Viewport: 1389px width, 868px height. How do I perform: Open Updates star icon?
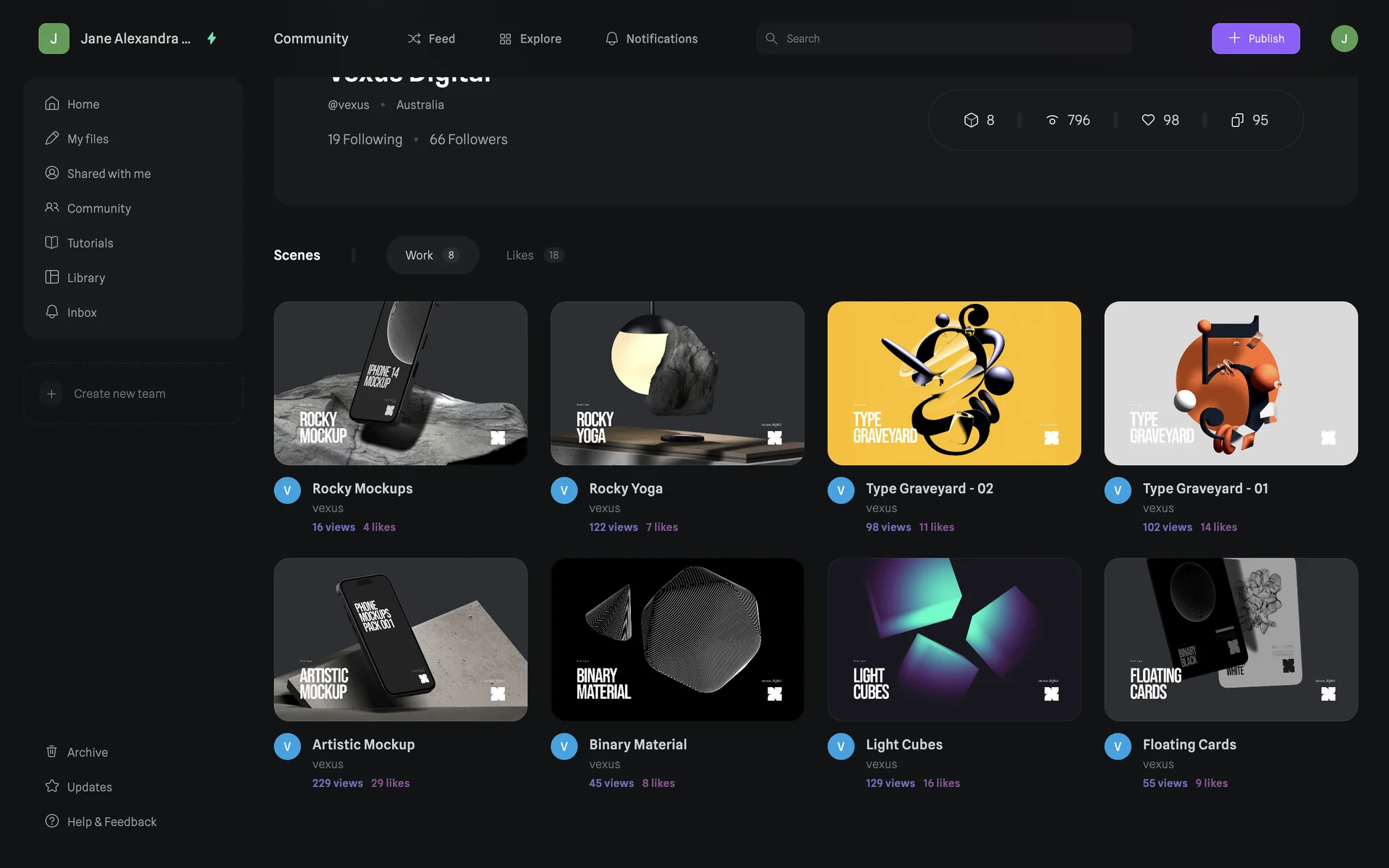(51, 786)
